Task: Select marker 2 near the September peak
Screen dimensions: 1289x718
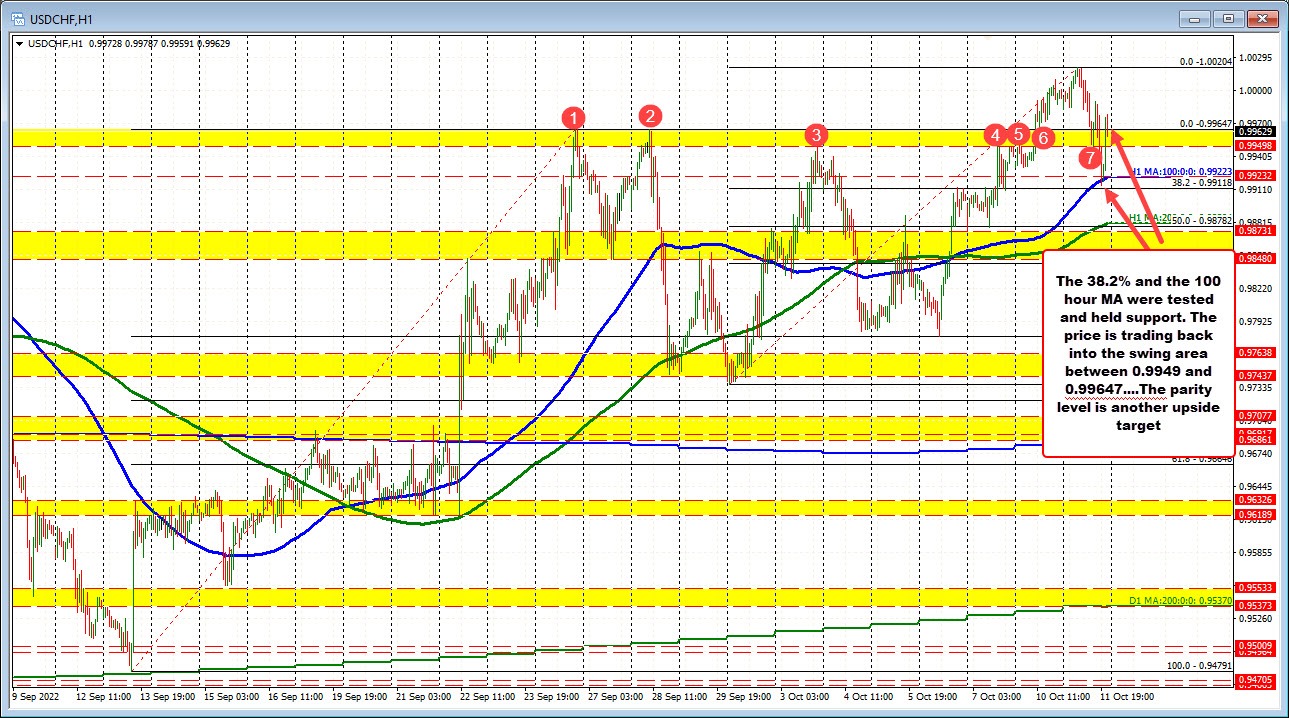Action: pos(649,117)
